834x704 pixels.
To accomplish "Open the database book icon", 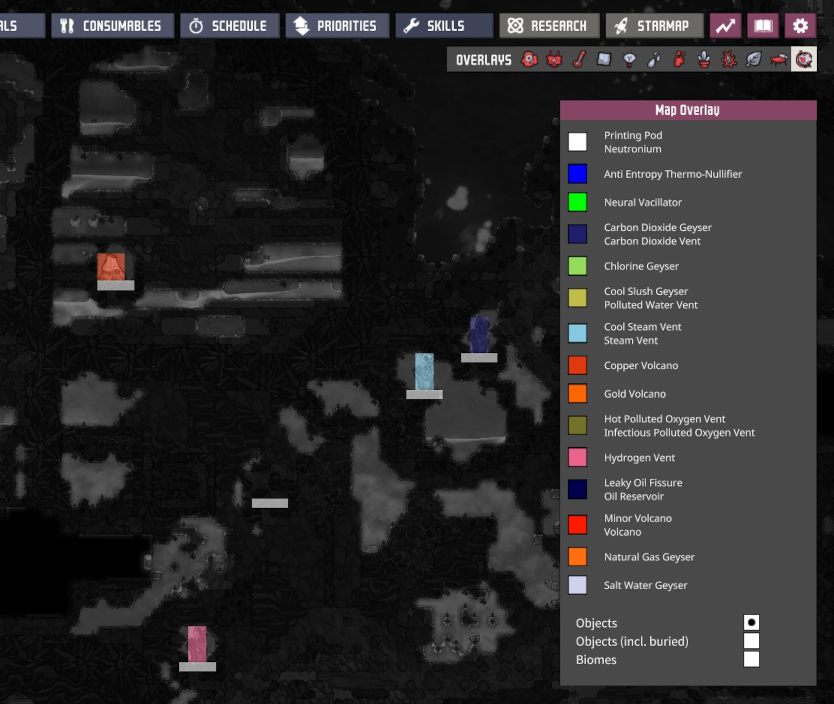I will (x=763, y=26).
